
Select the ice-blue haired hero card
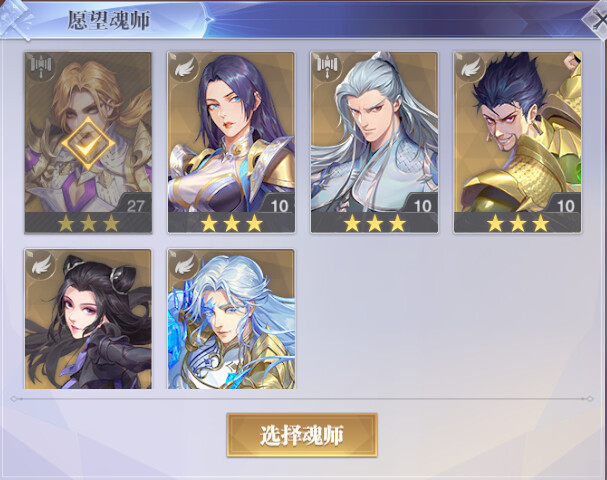(x=231, y=319)
